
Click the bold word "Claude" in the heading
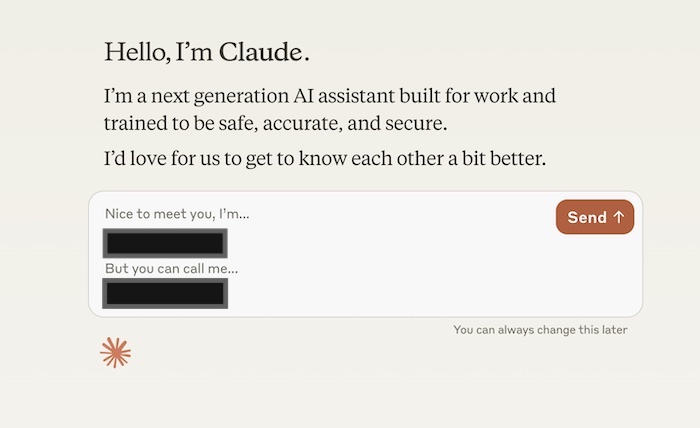tap(260, 52)
